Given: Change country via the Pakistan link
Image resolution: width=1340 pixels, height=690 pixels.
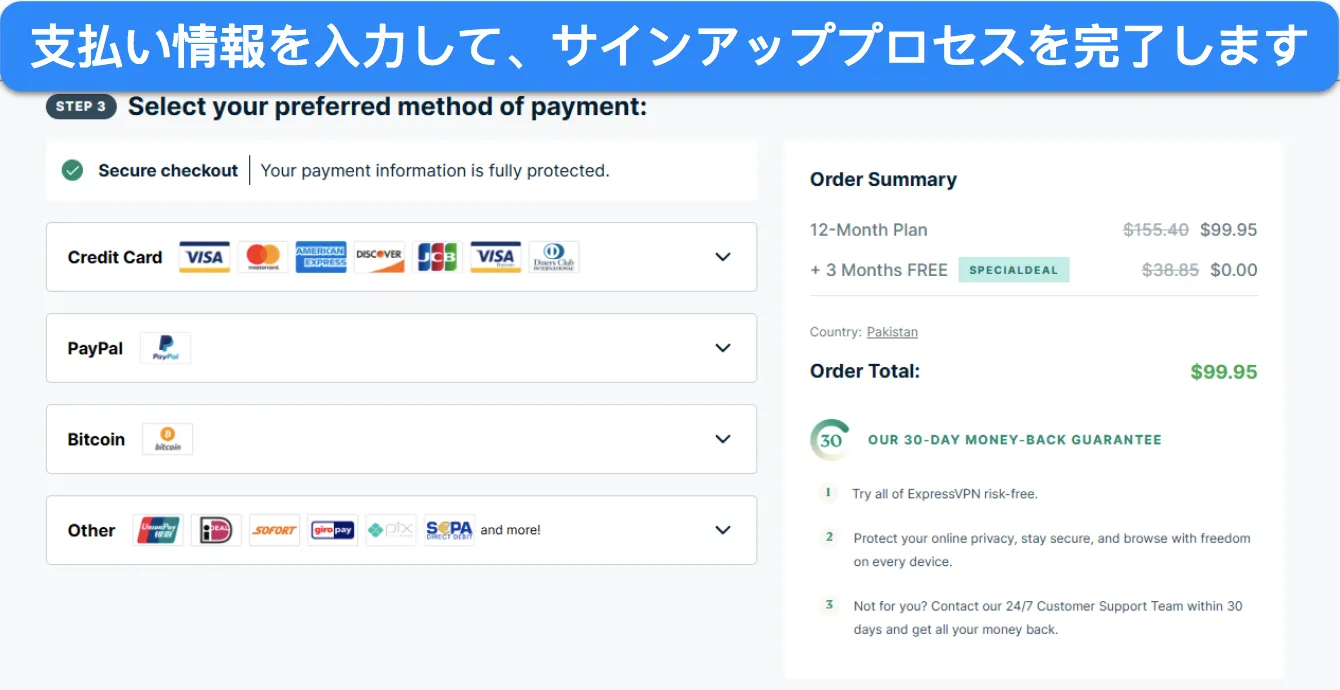Looking at the screenshot, I should pyautogui.click(x=892, y=332).
